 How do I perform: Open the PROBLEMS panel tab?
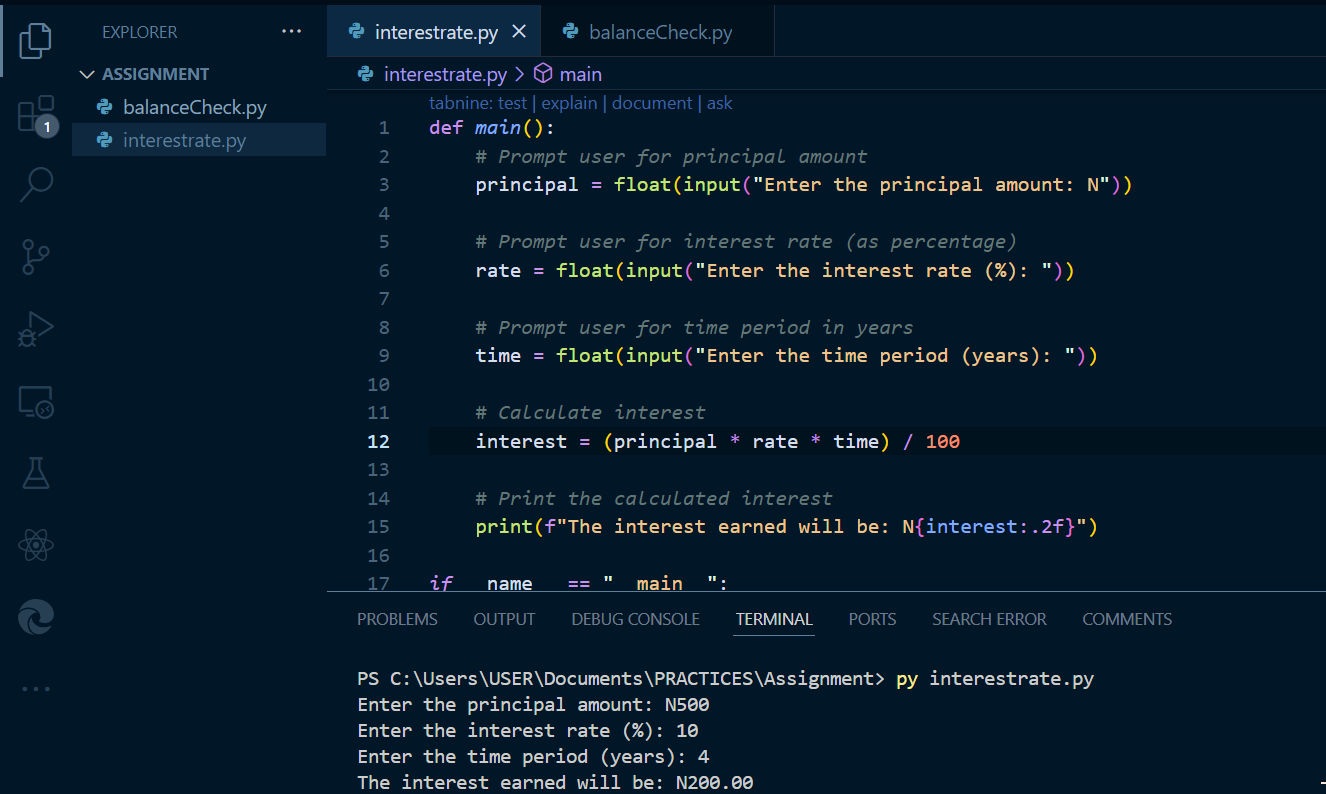[x=397, y=619]
